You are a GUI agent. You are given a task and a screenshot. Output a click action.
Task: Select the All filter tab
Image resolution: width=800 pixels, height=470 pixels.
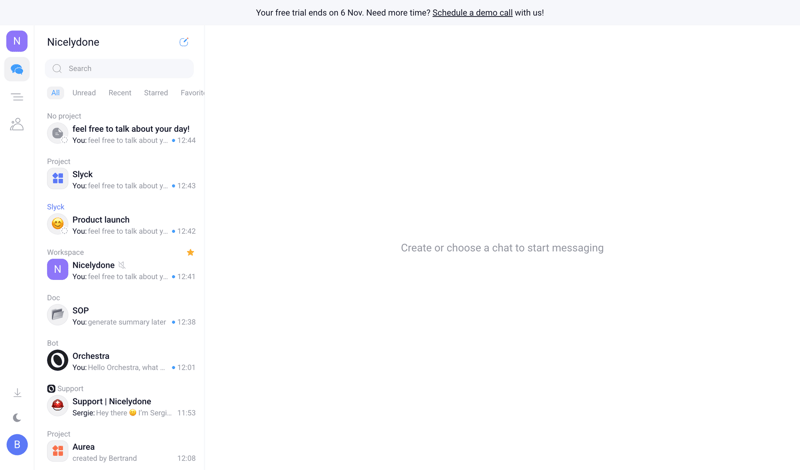[x=55, y=93]
